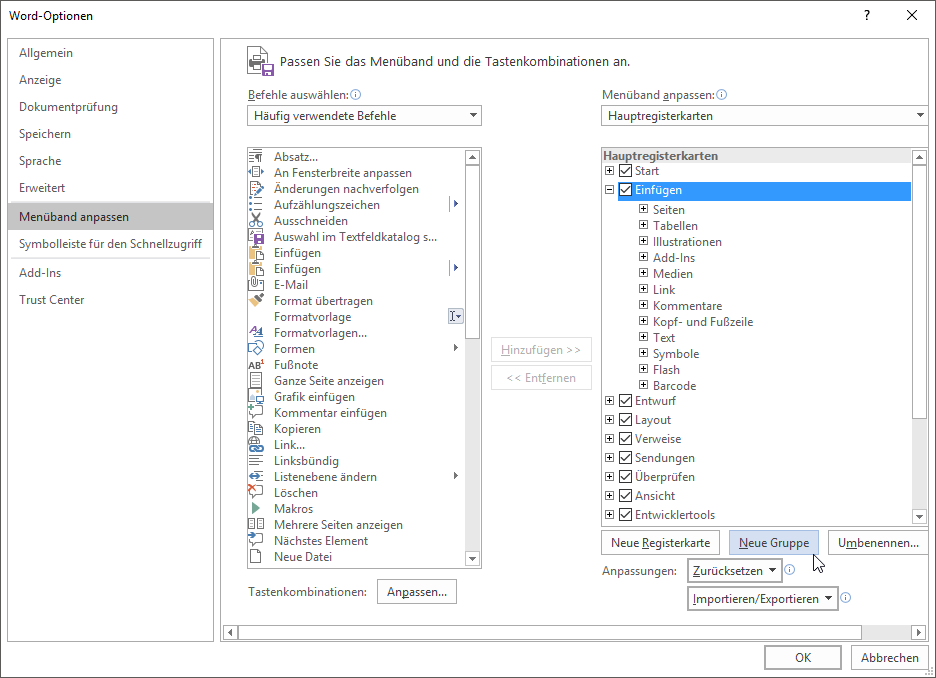Screen dimensions: 936x678
Task: Uncheck the Einfügen tab checkbox
Action: 626,190
